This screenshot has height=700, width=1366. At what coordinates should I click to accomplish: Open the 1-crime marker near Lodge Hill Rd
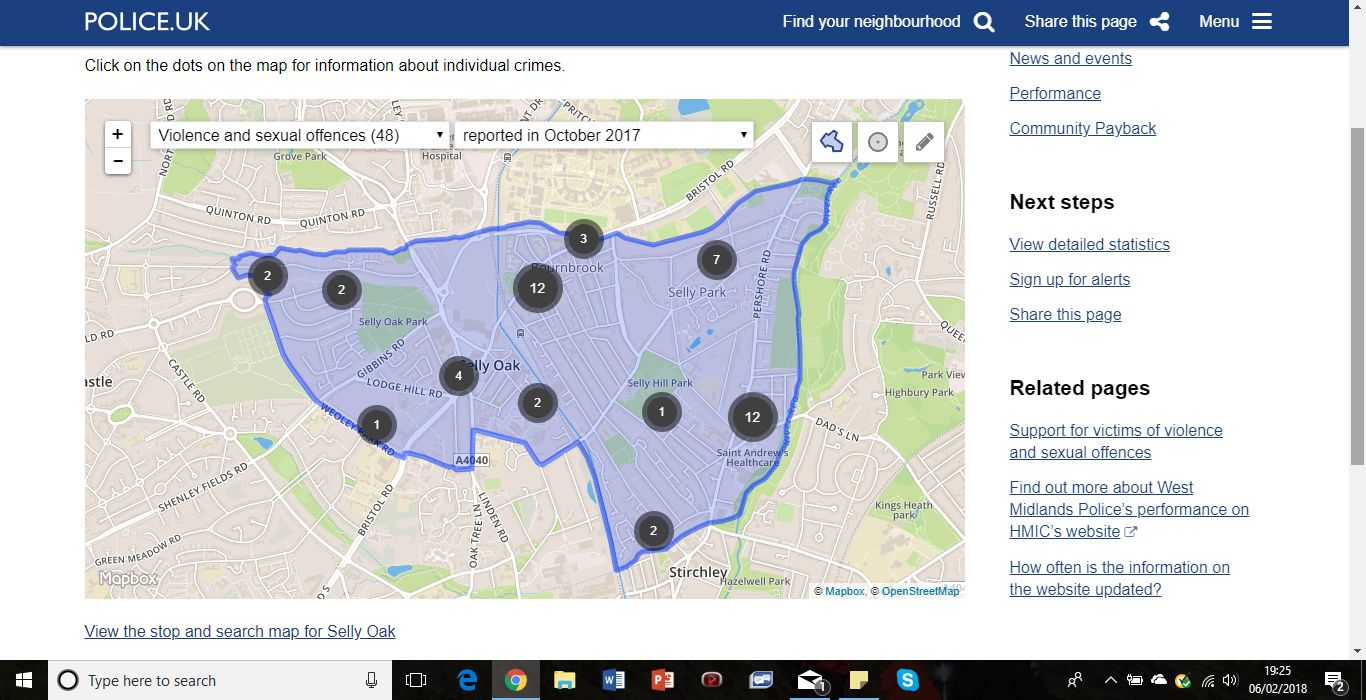[x=376, y=425]
